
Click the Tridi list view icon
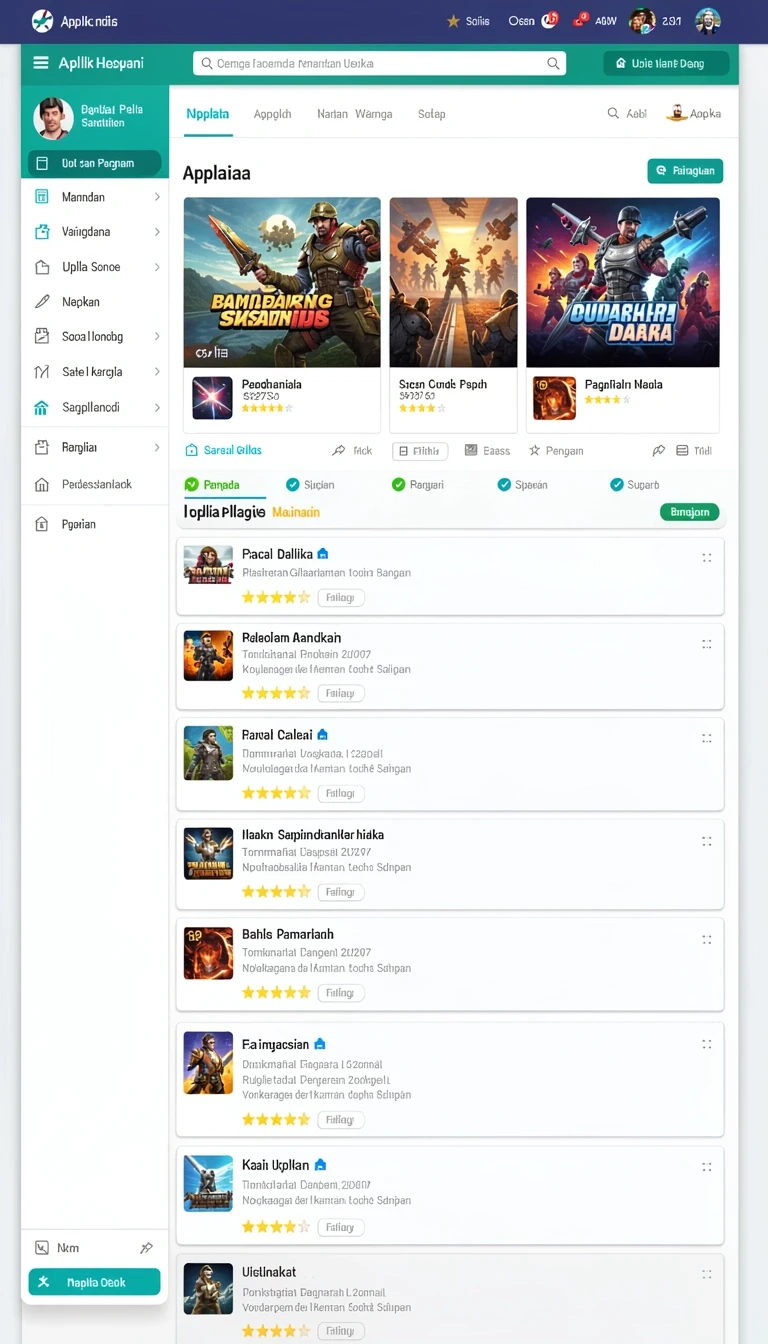click(682, 451)
